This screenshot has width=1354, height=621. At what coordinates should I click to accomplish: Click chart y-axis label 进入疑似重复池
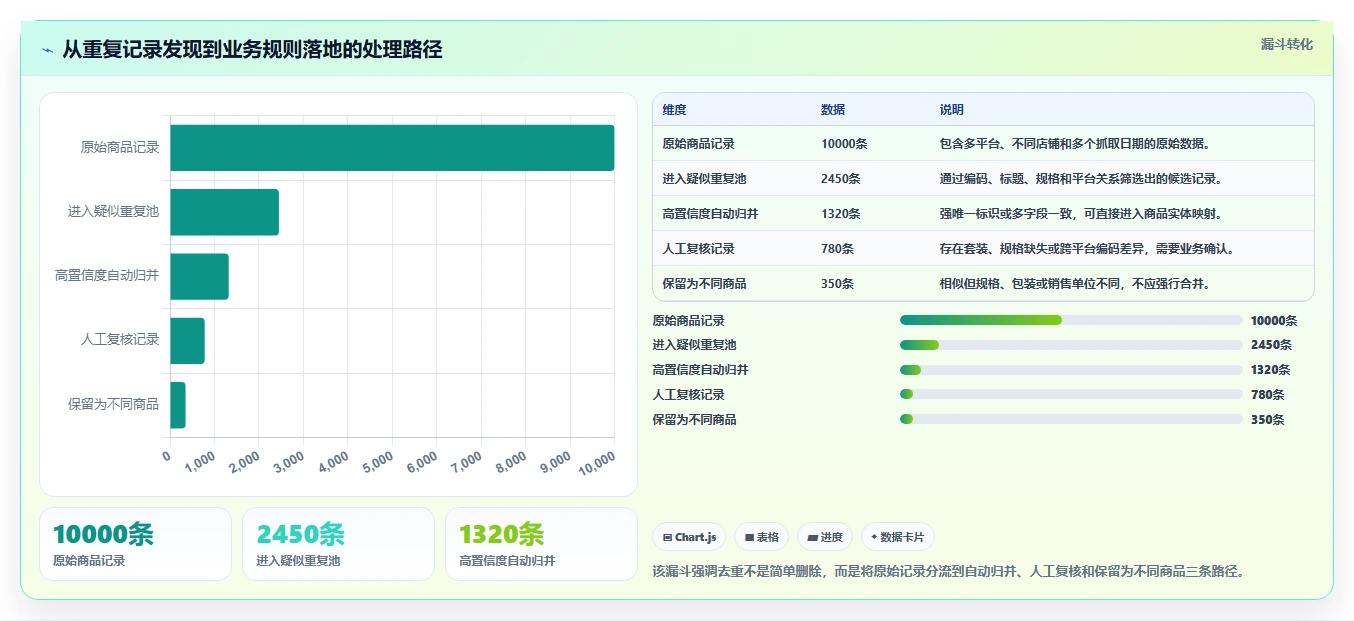pyautogui.click(x=113, y=212)
